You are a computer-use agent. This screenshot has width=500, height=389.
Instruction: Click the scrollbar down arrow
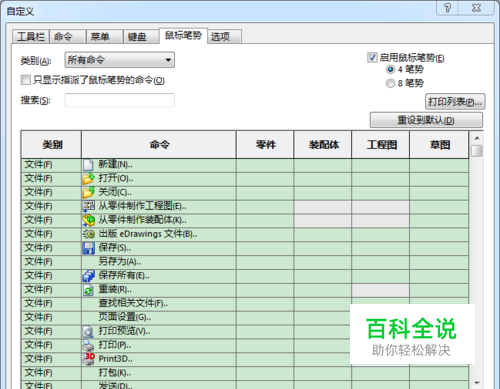[x=477, y=383]
